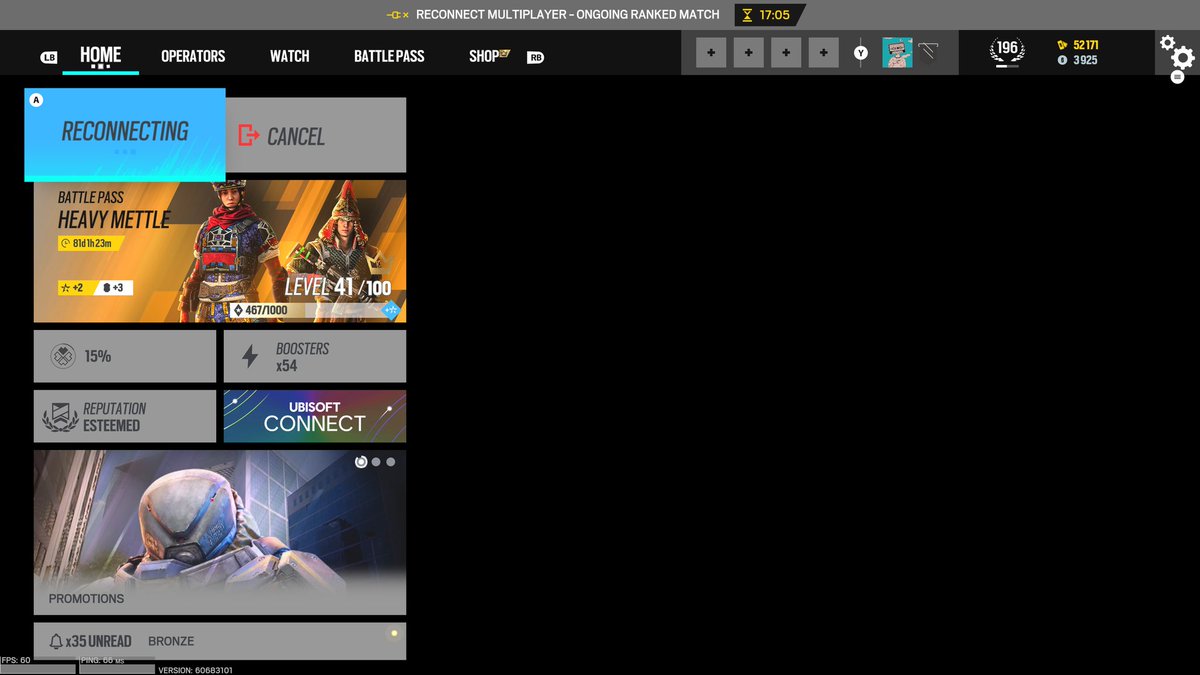Image resolution: width=1200 pixels, height=675 pixels.
Task: Click the hourglass reconnect timer 17:05
Action: pyautogui.click(x=770, y=15)
